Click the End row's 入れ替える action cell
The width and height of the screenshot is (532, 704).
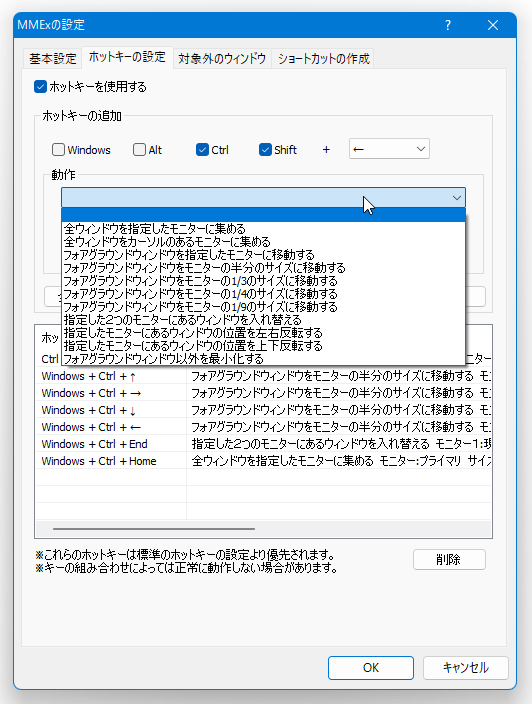[339, 444]
